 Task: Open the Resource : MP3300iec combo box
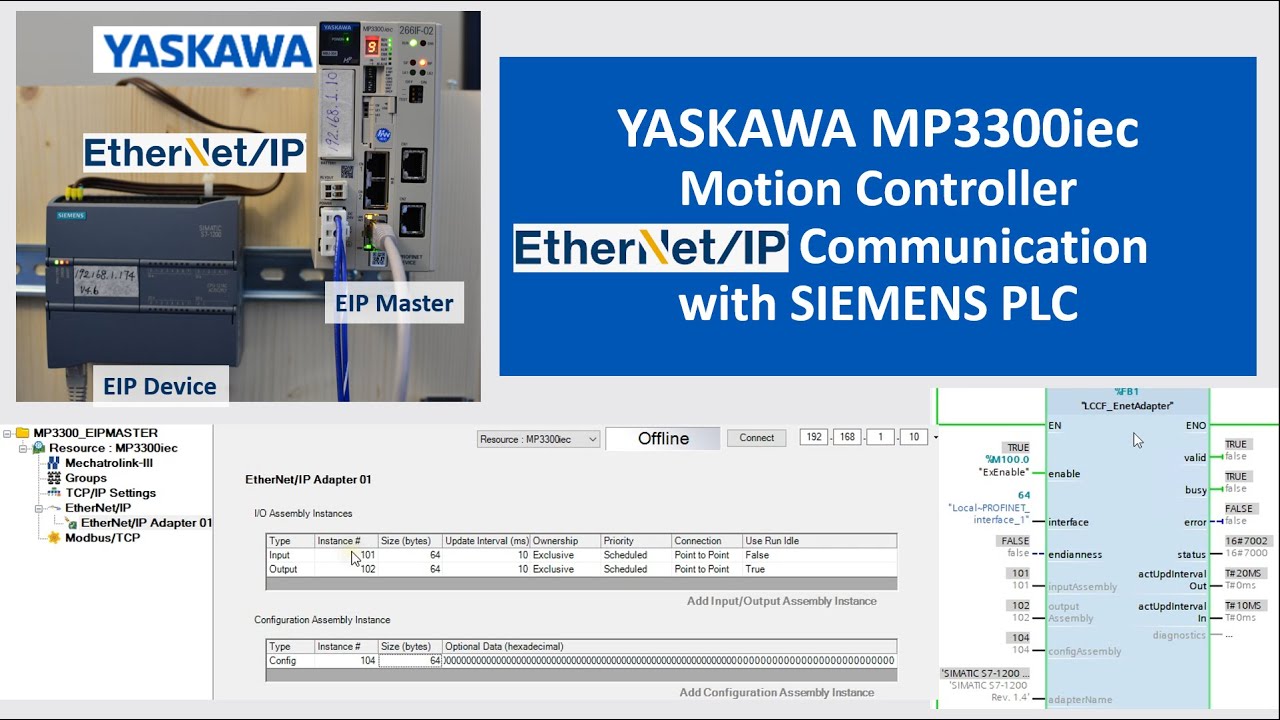point(538,439)
